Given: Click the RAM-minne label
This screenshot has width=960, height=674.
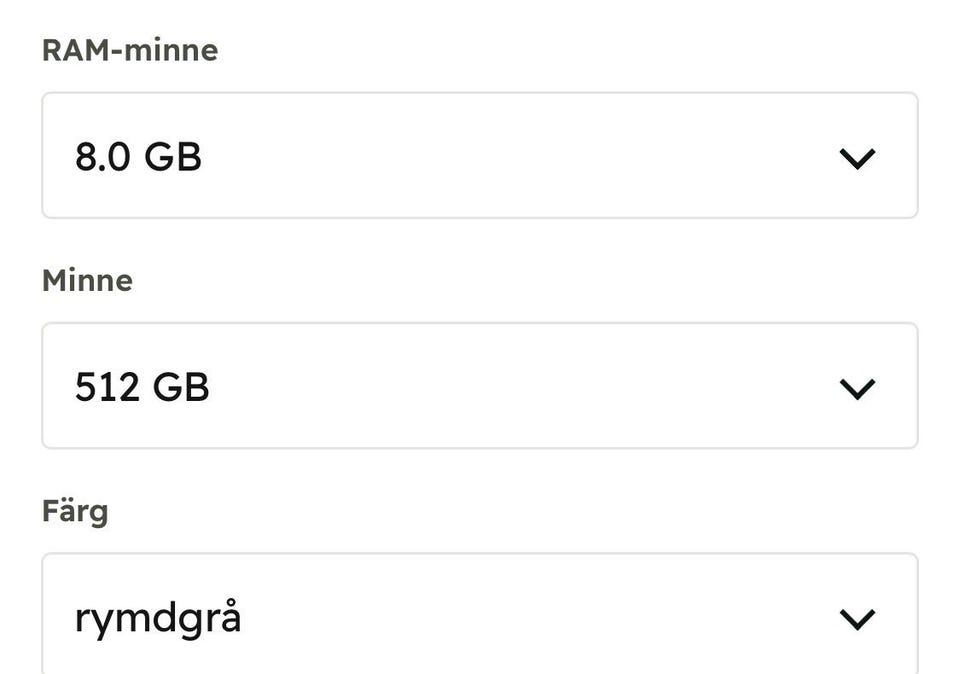Looking at the screenshot, I should [x=130, y=50].
